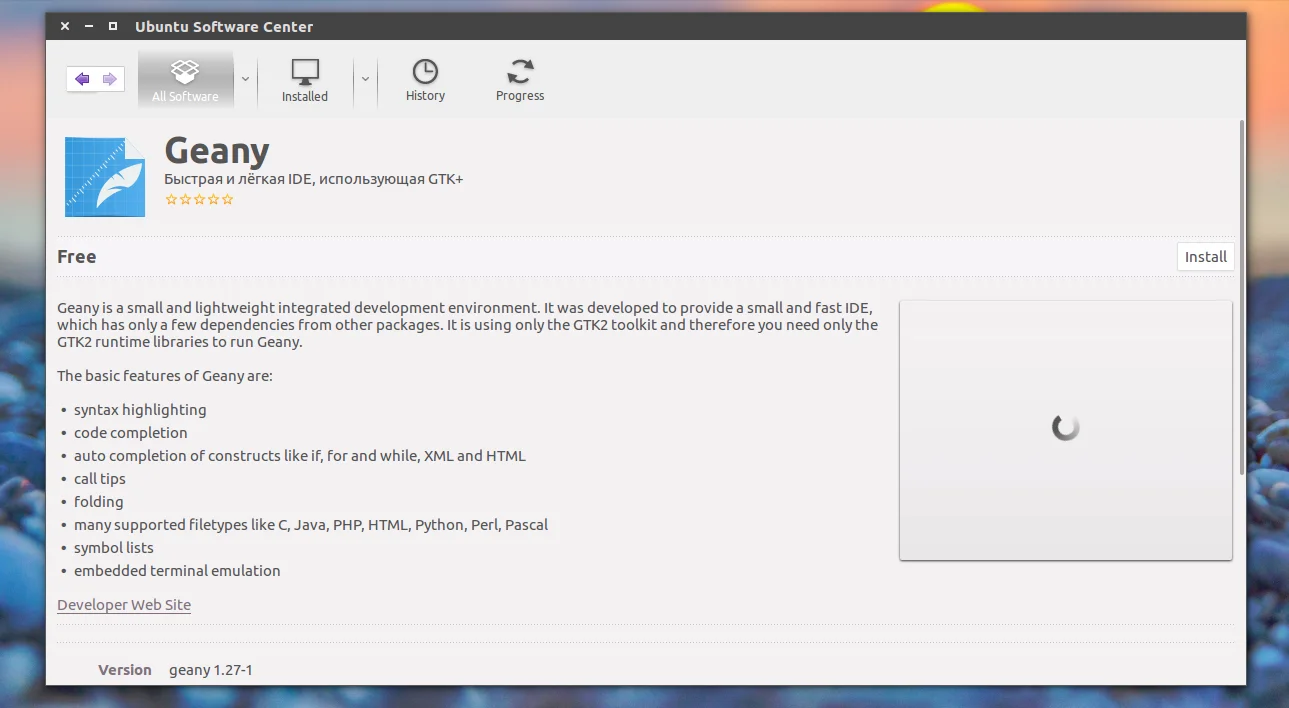Image resolution: width=1289 pixels, height=708 pixels.
Task: Expand the Installed dropdown arrow
Action: tap(365, 79)
